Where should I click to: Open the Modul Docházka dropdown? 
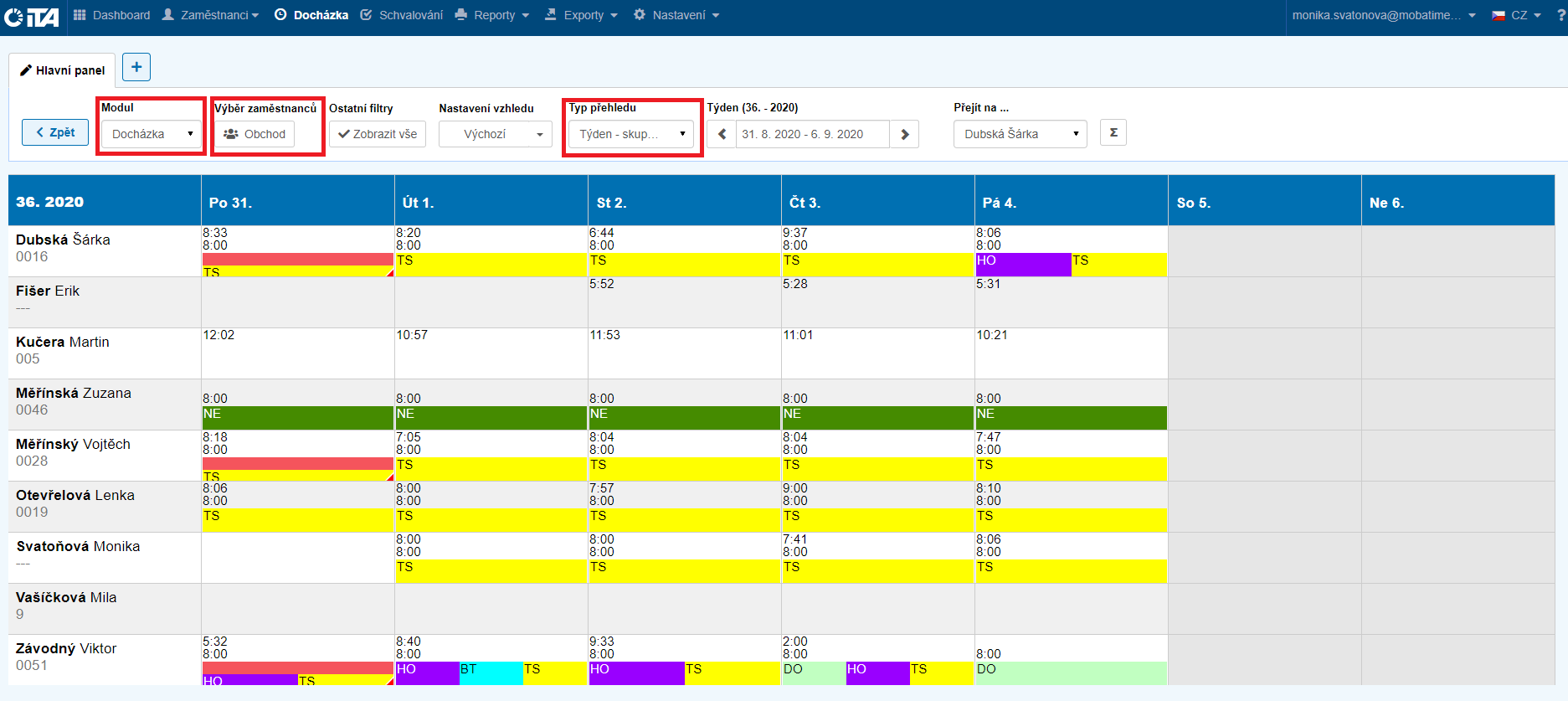coord(152,134)
